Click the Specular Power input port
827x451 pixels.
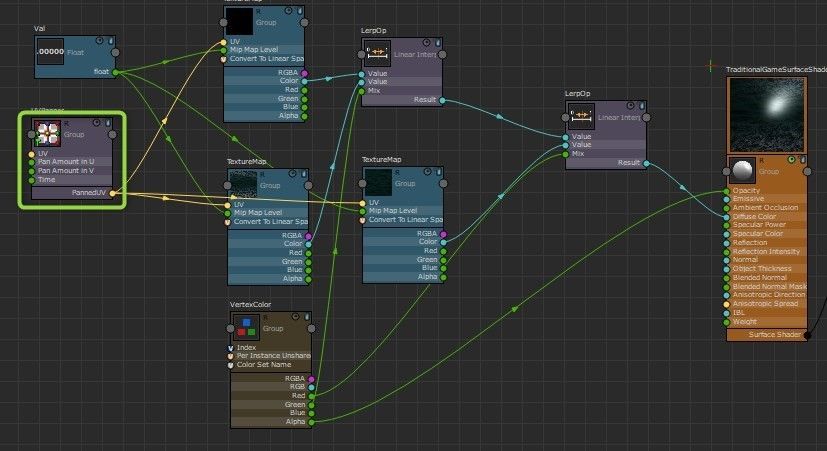pos(727,225)
